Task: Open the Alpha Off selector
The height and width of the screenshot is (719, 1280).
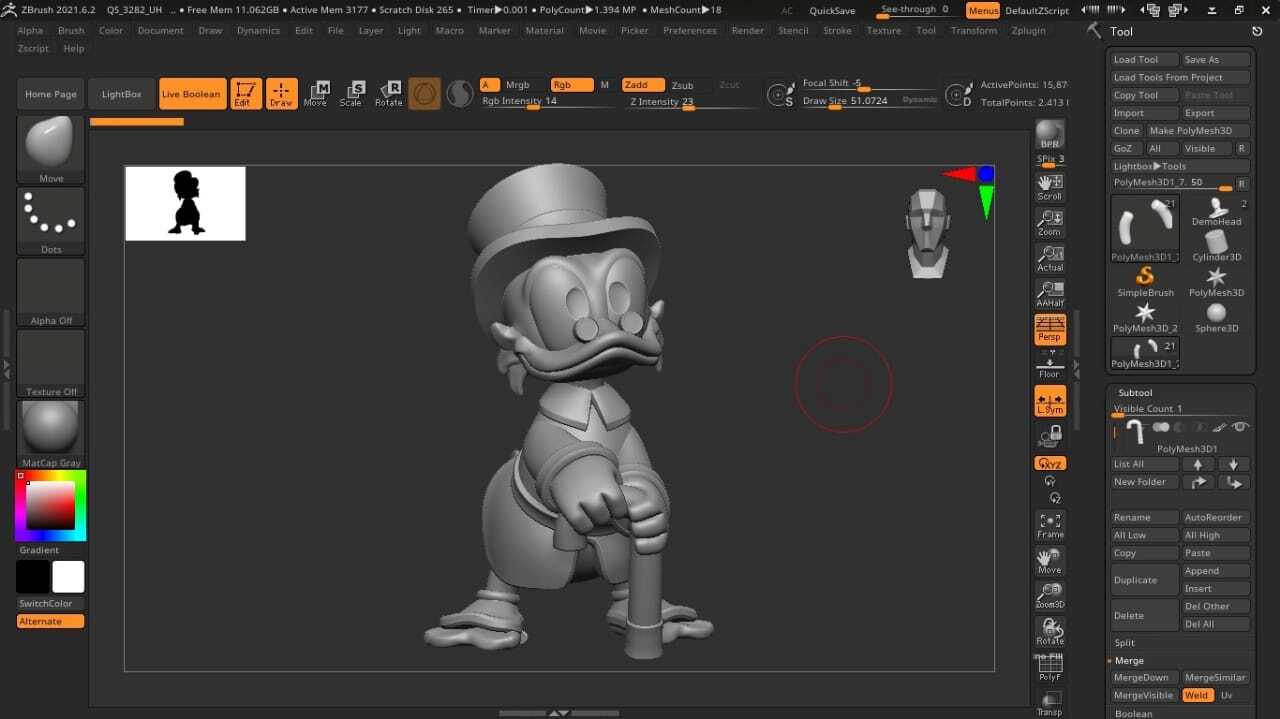Action: [x=51, y=292]
